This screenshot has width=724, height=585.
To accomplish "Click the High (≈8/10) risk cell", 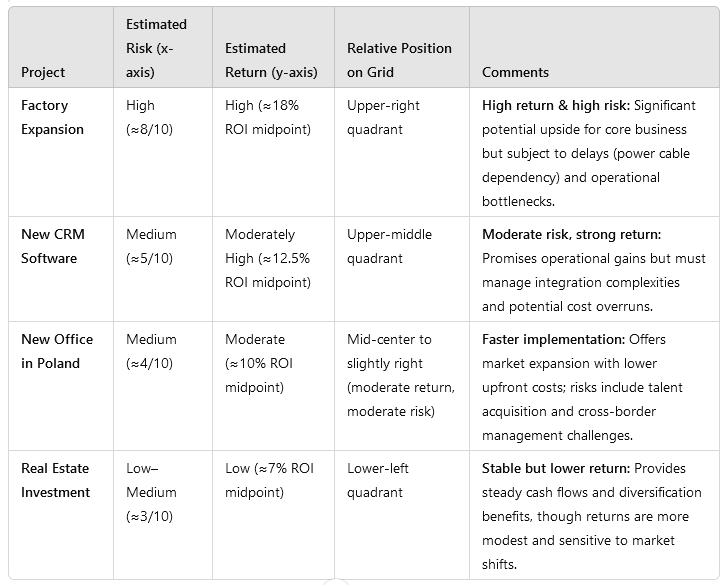I will 151,117.
